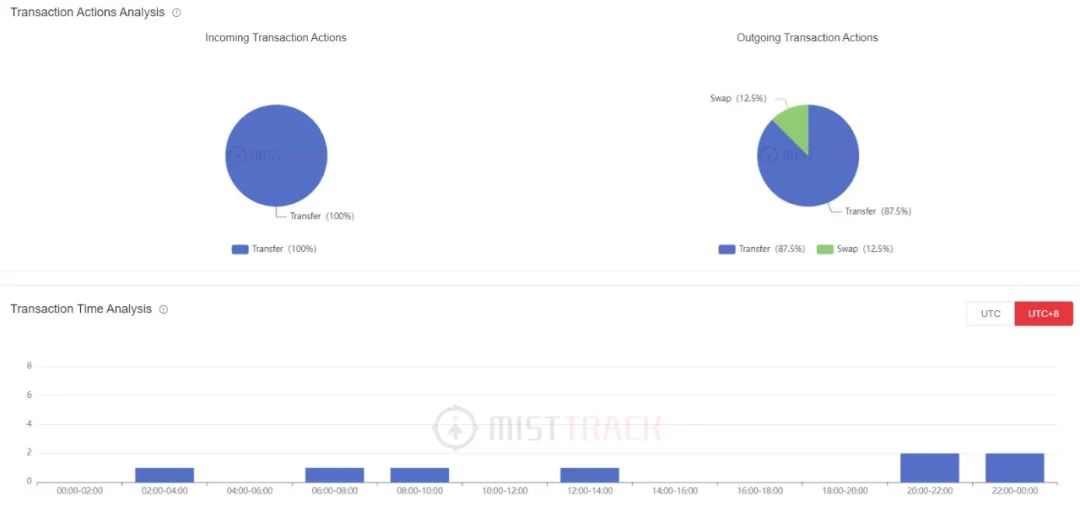This screenshot has width=1080, height=516.
Task: Click info icon beside Transaction Actions Analysis
Action: click(176, 12)
